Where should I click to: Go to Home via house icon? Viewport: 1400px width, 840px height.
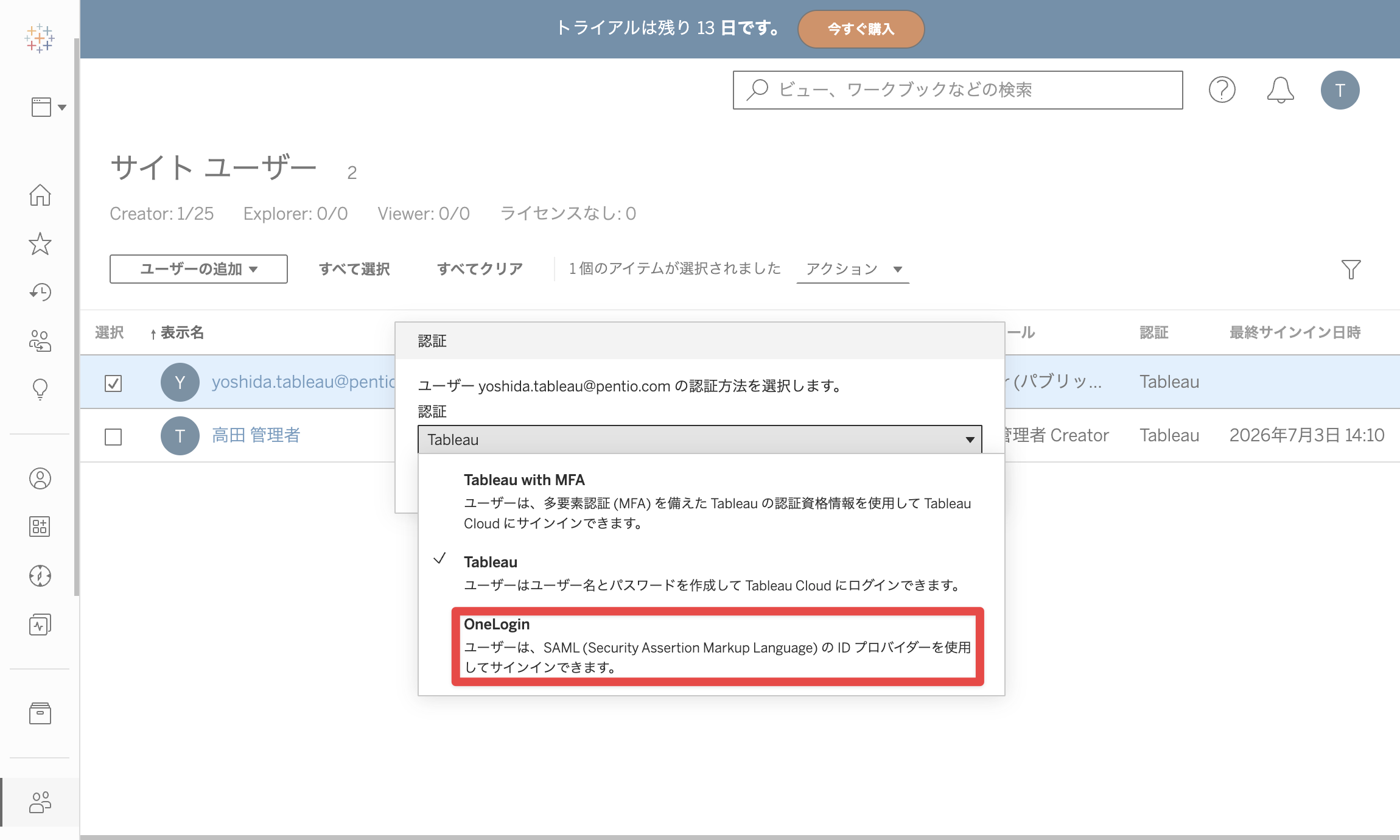pyautogui.click(x=40, y=195)
